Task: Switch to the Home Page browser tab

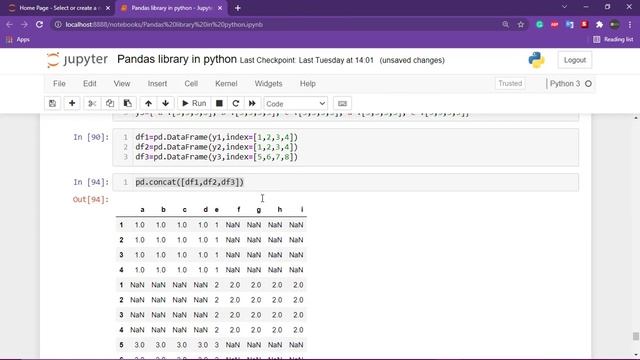Action: coord(59,8)
